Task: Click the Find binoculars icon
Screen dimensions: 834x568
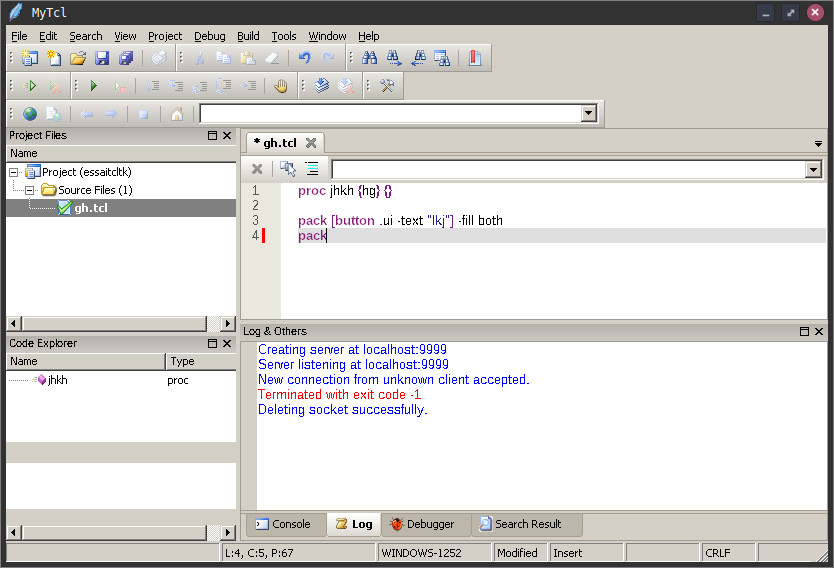Action: [x=369, y=59]
